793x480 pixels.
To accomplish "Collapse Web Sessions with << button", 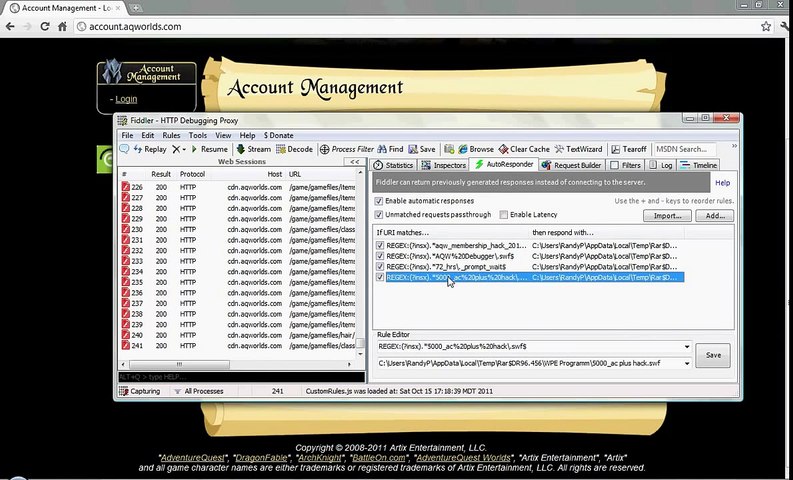I will (x=355, y=162).
